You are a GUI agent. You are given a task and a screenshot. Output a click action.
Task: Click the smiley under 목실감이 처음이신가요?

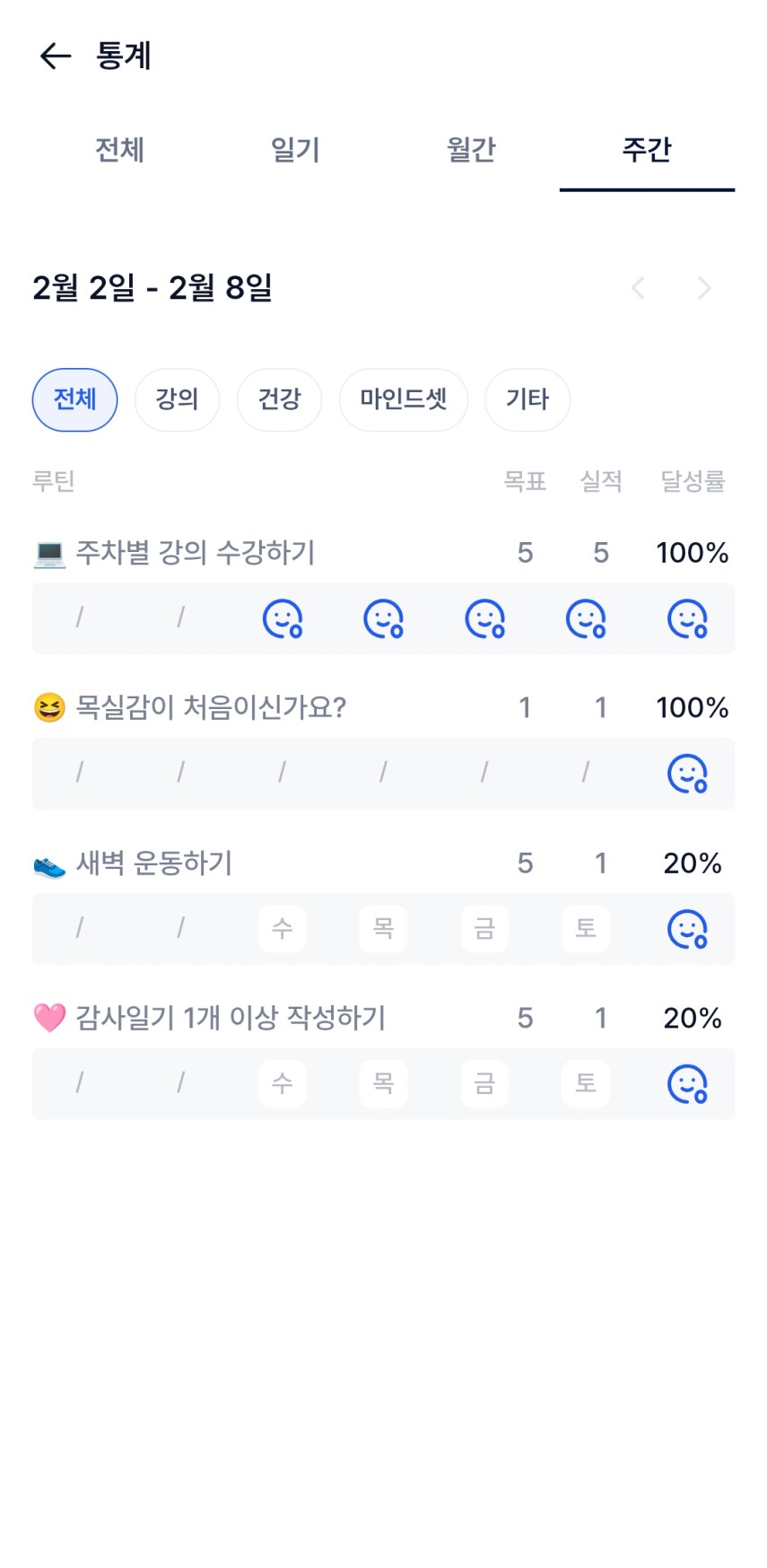tap(687, 774)
